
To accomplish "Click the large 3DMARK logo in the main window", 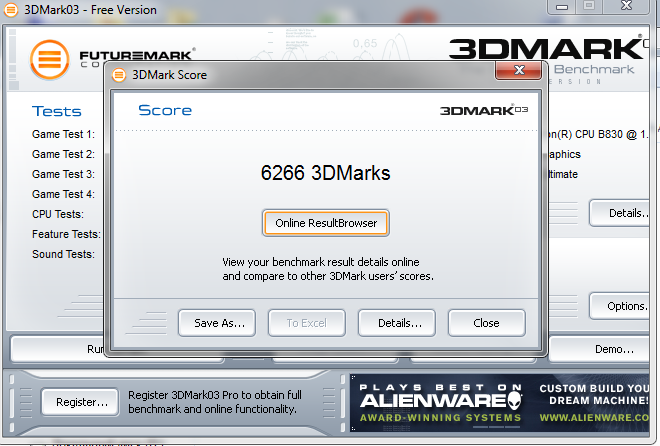I will 547,49.
